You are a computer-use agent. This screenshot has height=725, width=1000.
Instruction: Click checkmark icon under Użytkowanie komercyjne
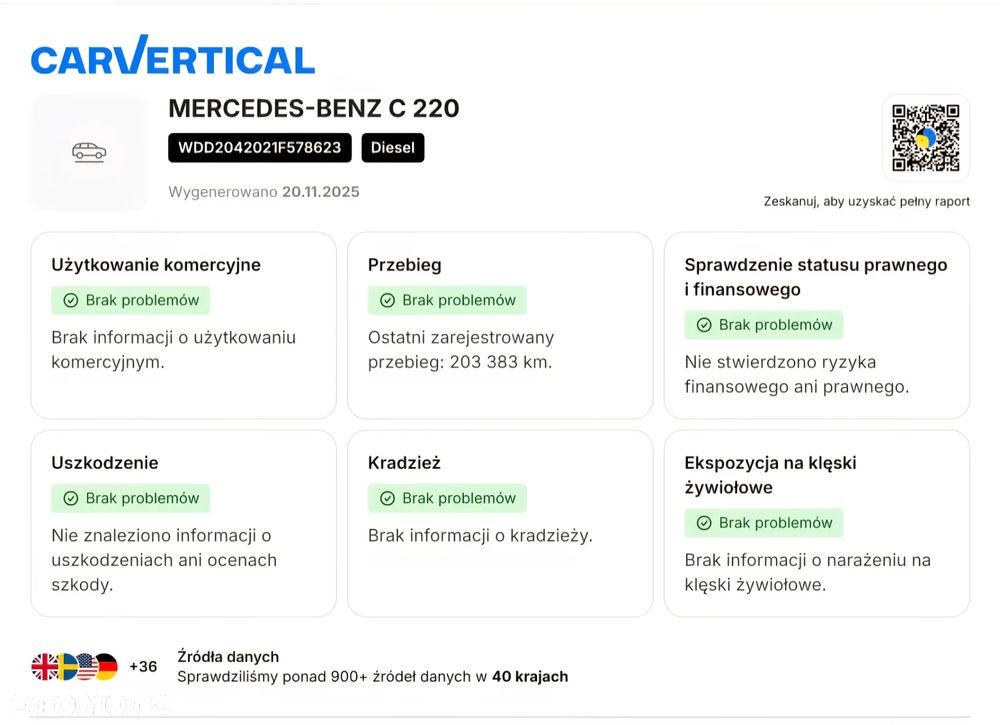pos(71,300)
